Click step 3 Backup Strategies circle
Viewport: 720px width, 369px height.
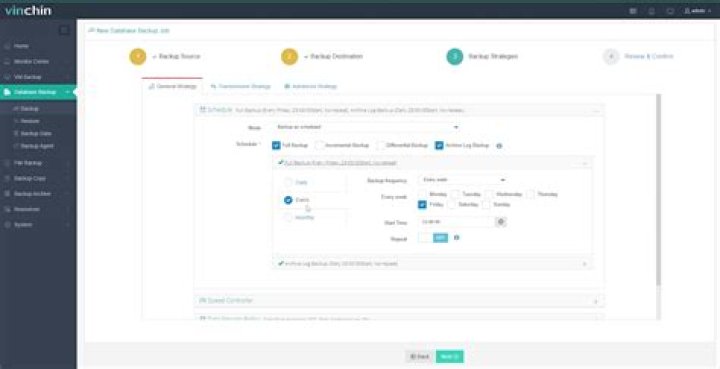(x=455, y=56)
